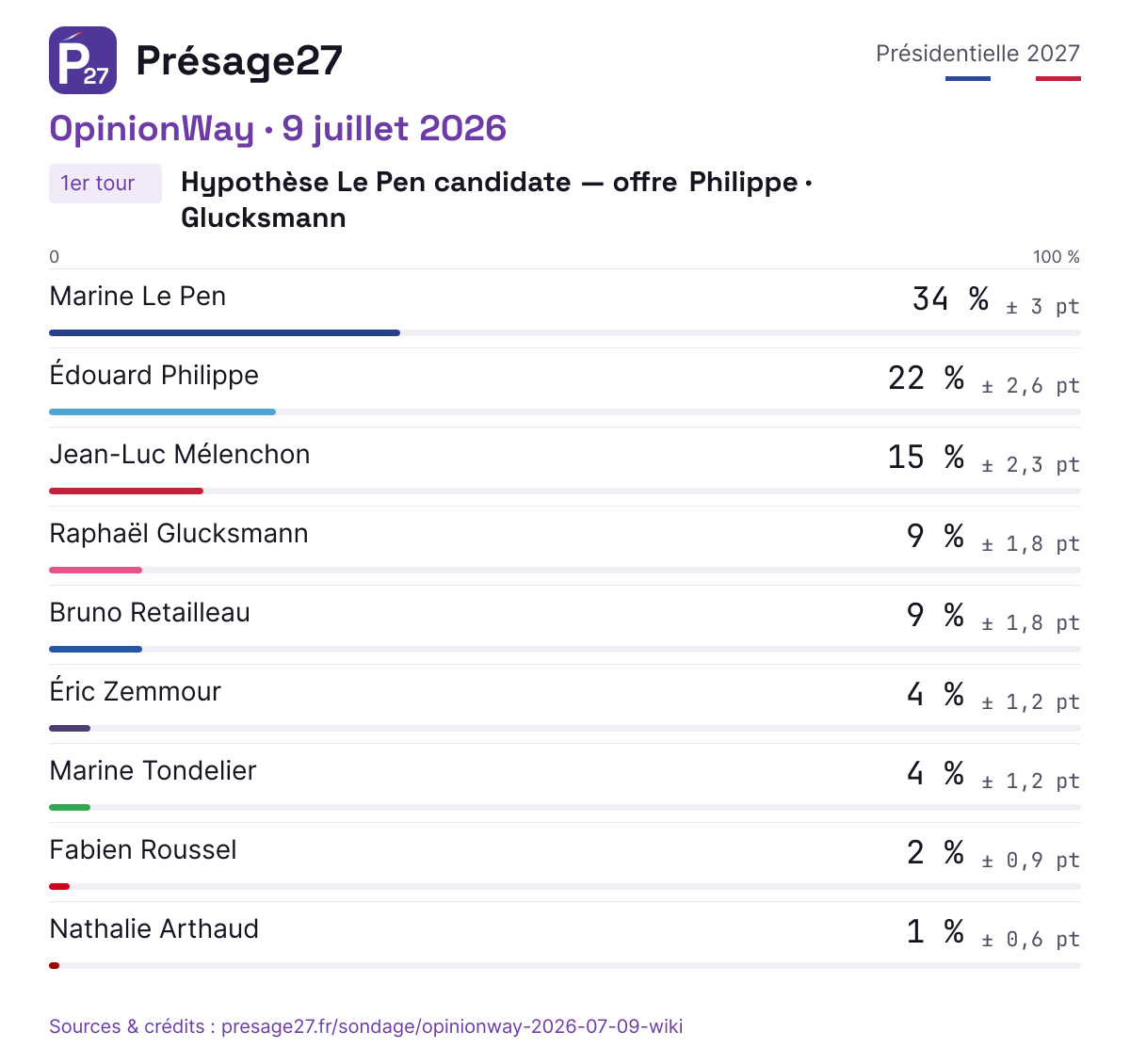The image size is (1130, 1064).
Task: Select the Éric Zemmour candidate name
Action: pos(135,691)
